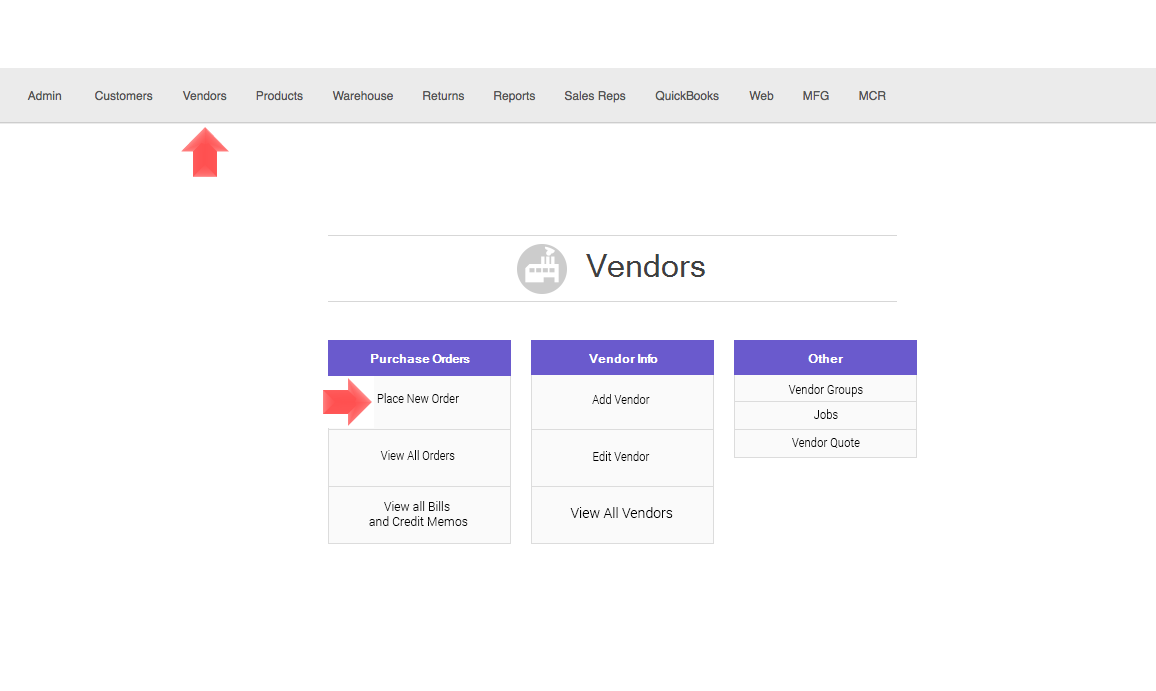Select Vendors in the navigation bar

click(x=205, y=96)
